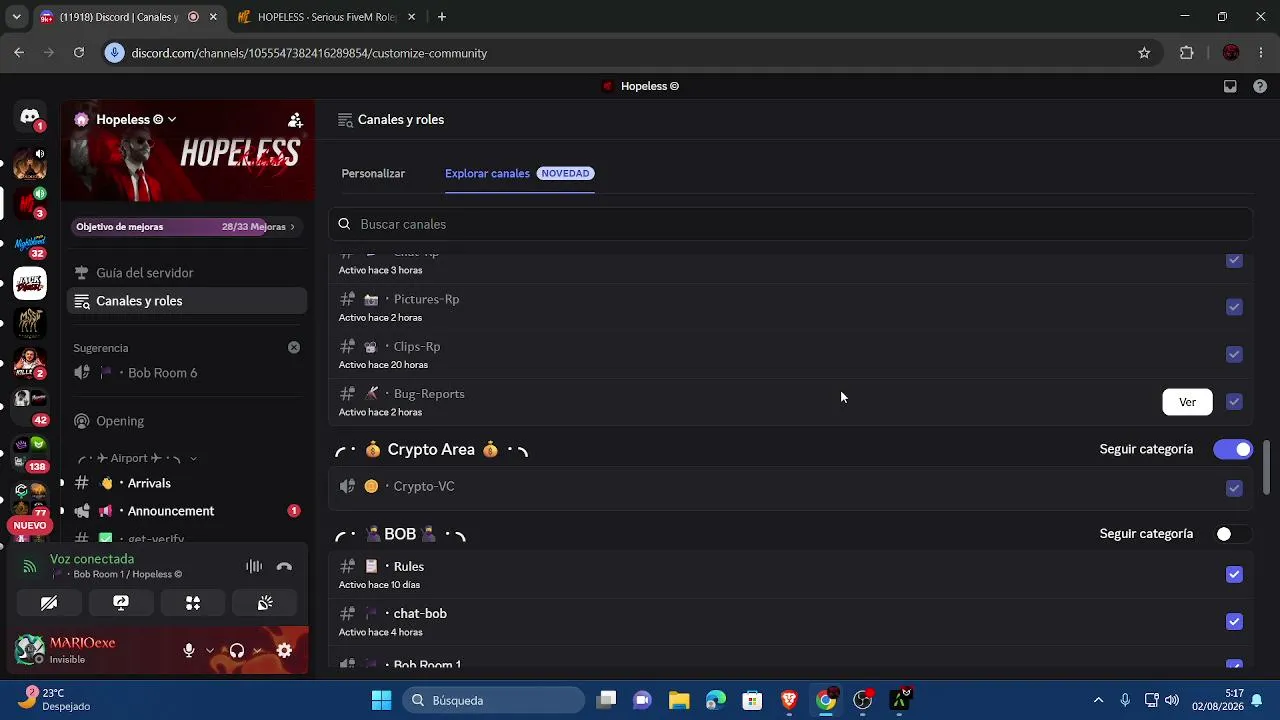1280x720 pixels.
Task: Open Windows Start menu
Action: tap(381, 700)
